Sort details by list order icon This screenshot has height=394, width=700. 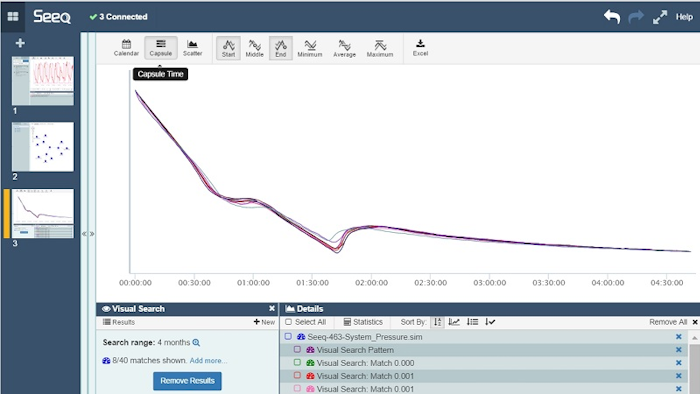coord(472,322)
